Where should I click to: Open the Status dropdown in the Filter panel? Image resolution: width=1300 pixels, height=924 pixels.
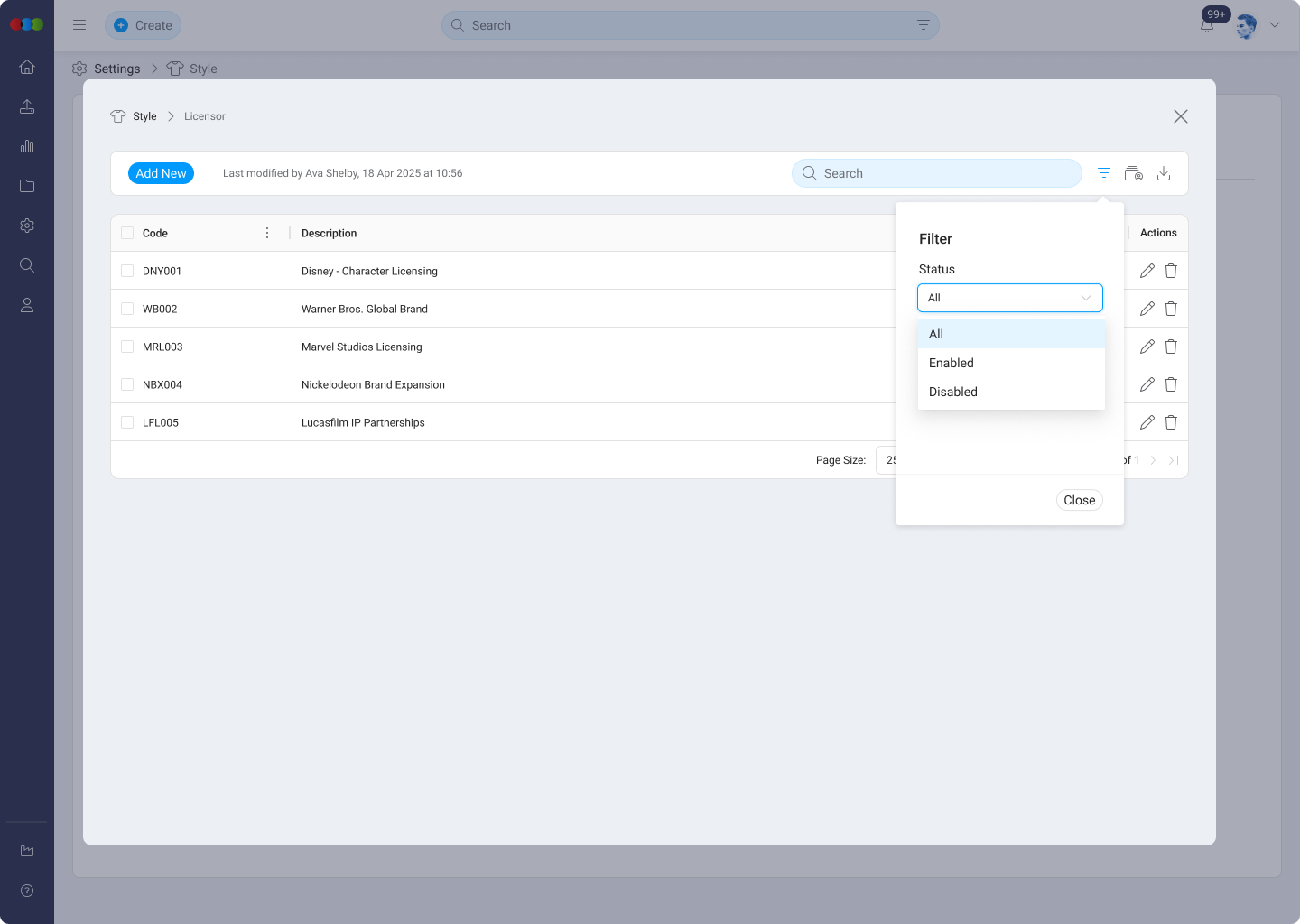tap(1009, 297)
